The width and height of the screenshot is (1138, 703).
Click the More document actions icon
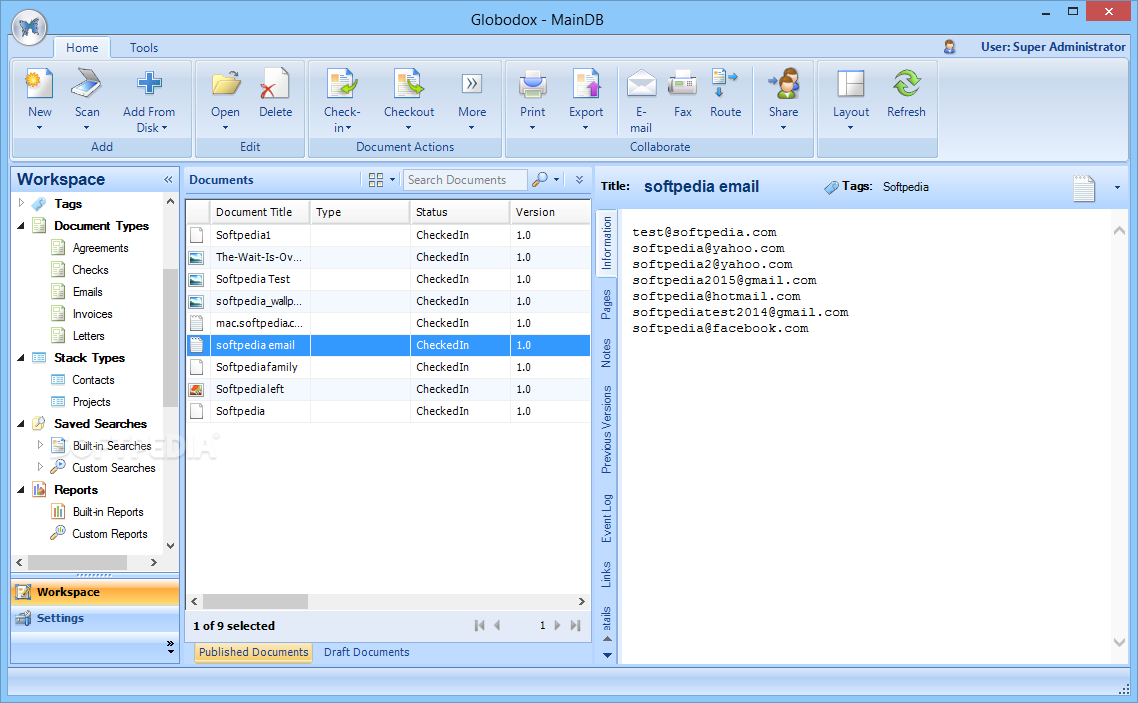(x=472, y=84)
